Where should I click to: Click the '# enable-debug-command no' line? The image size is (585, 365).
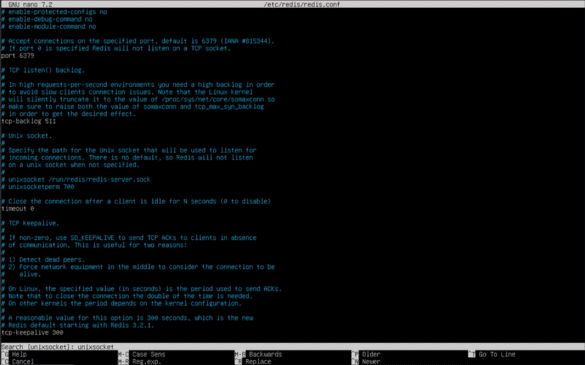pyautogui.click(x=47, y=19)
